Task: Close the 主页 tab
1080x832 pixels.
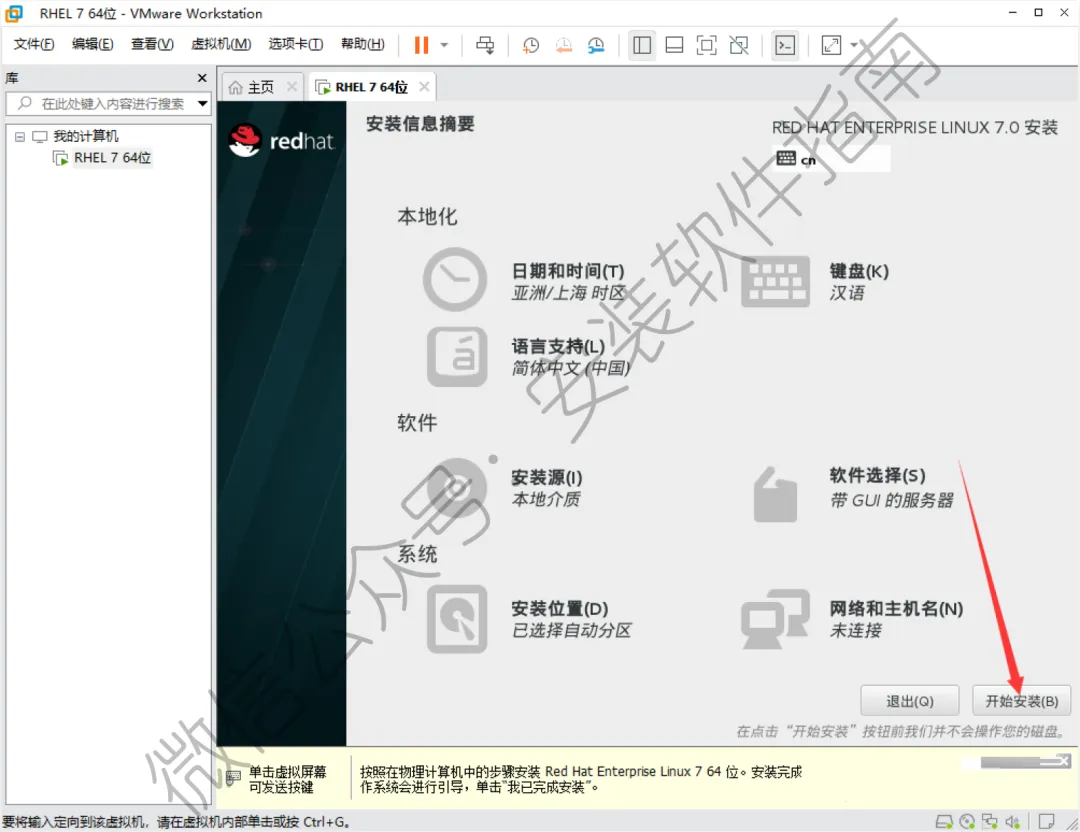Action: point(292,87)
